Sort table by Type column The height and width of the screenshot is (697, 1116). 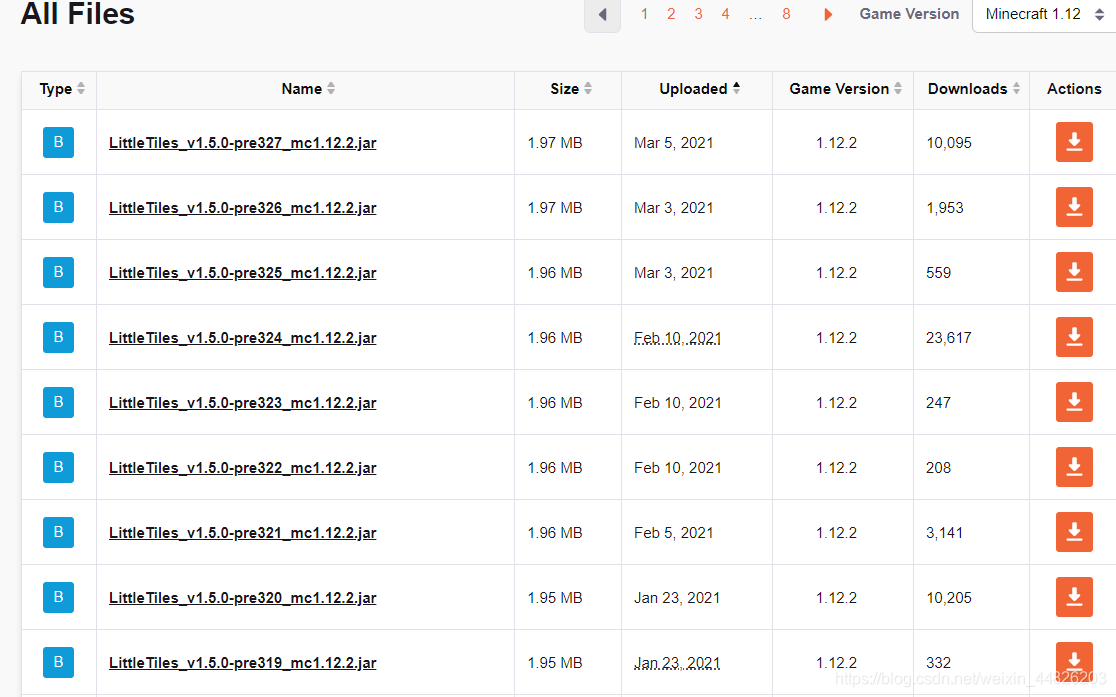[x=62, y=88]
